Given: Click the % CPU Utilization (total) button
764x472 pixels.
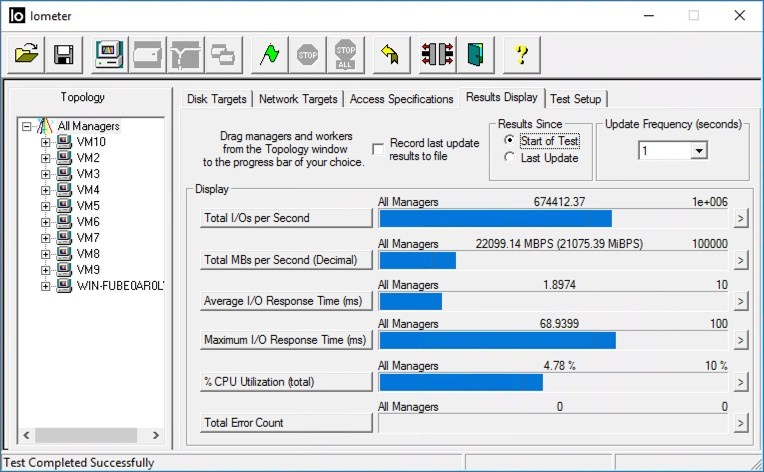Looking at the screenshot, I should click(x=286, y=382).
